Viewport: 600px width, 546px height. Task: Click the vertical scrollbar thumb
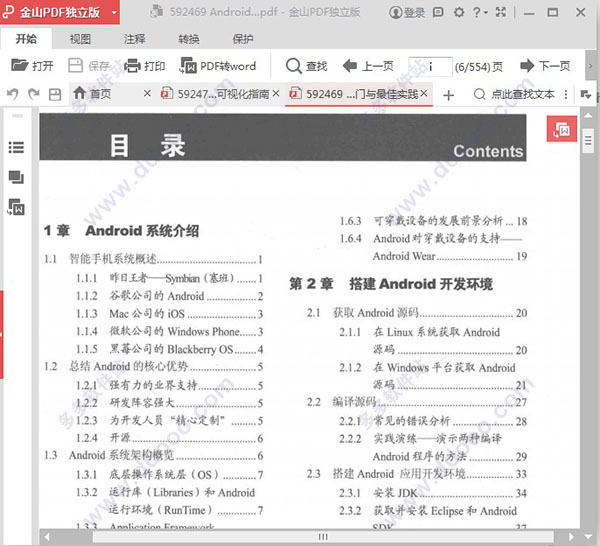(x=588, y=141)
